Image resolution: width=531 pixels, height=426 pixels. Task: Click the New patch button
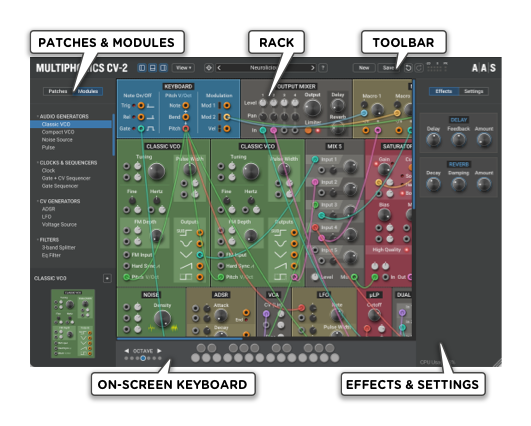(x=364, y=68)
